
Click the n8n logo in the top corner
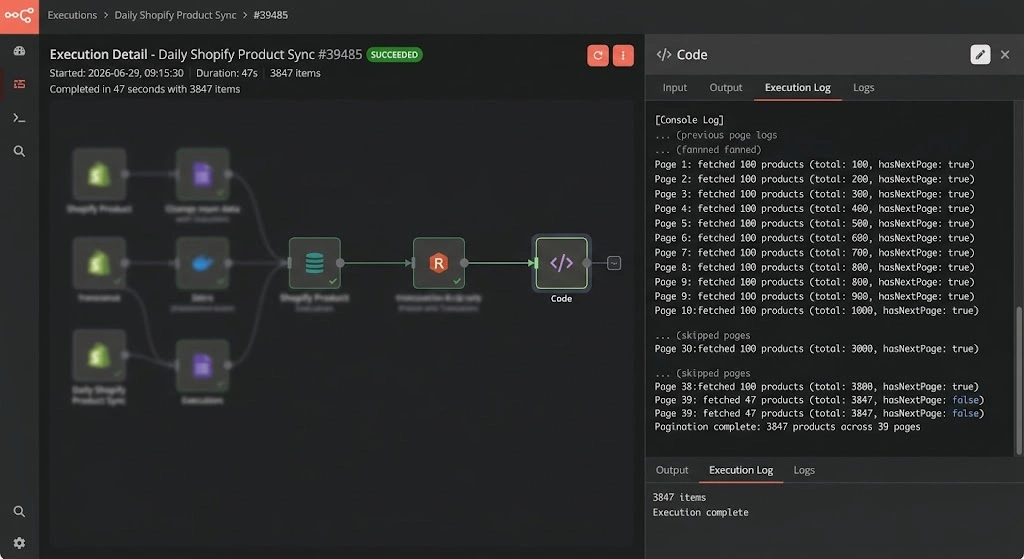coord(19,16)
